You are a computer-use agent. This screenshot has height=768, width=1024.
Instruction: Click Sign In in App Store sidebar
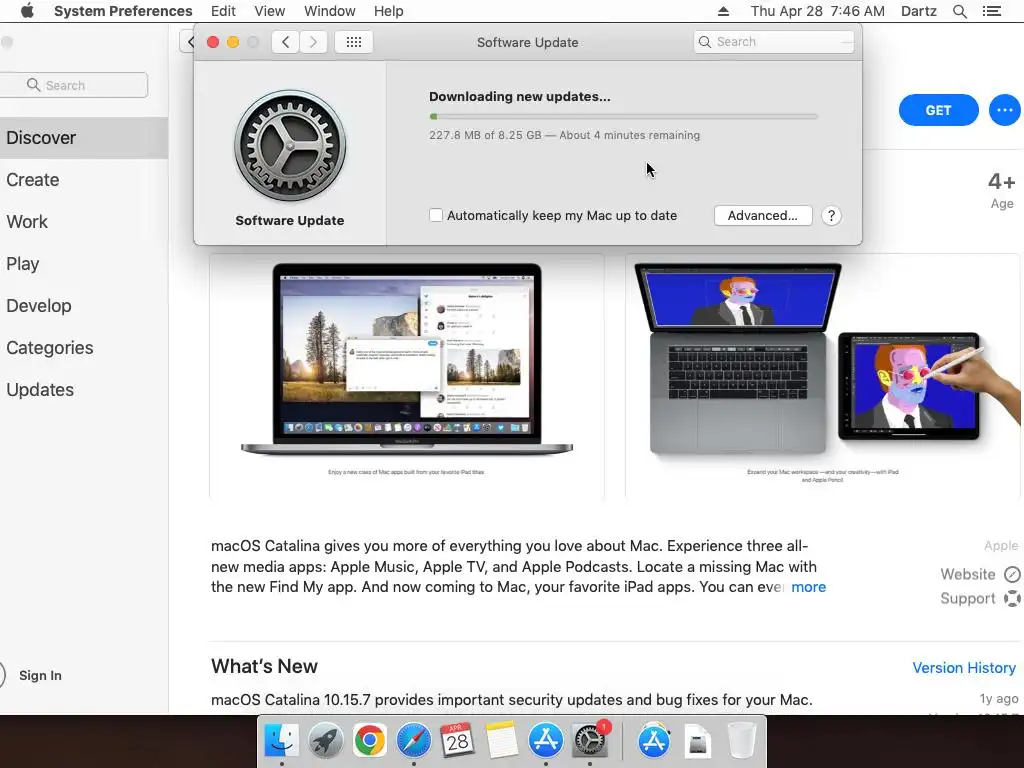[x=40, y=675]
